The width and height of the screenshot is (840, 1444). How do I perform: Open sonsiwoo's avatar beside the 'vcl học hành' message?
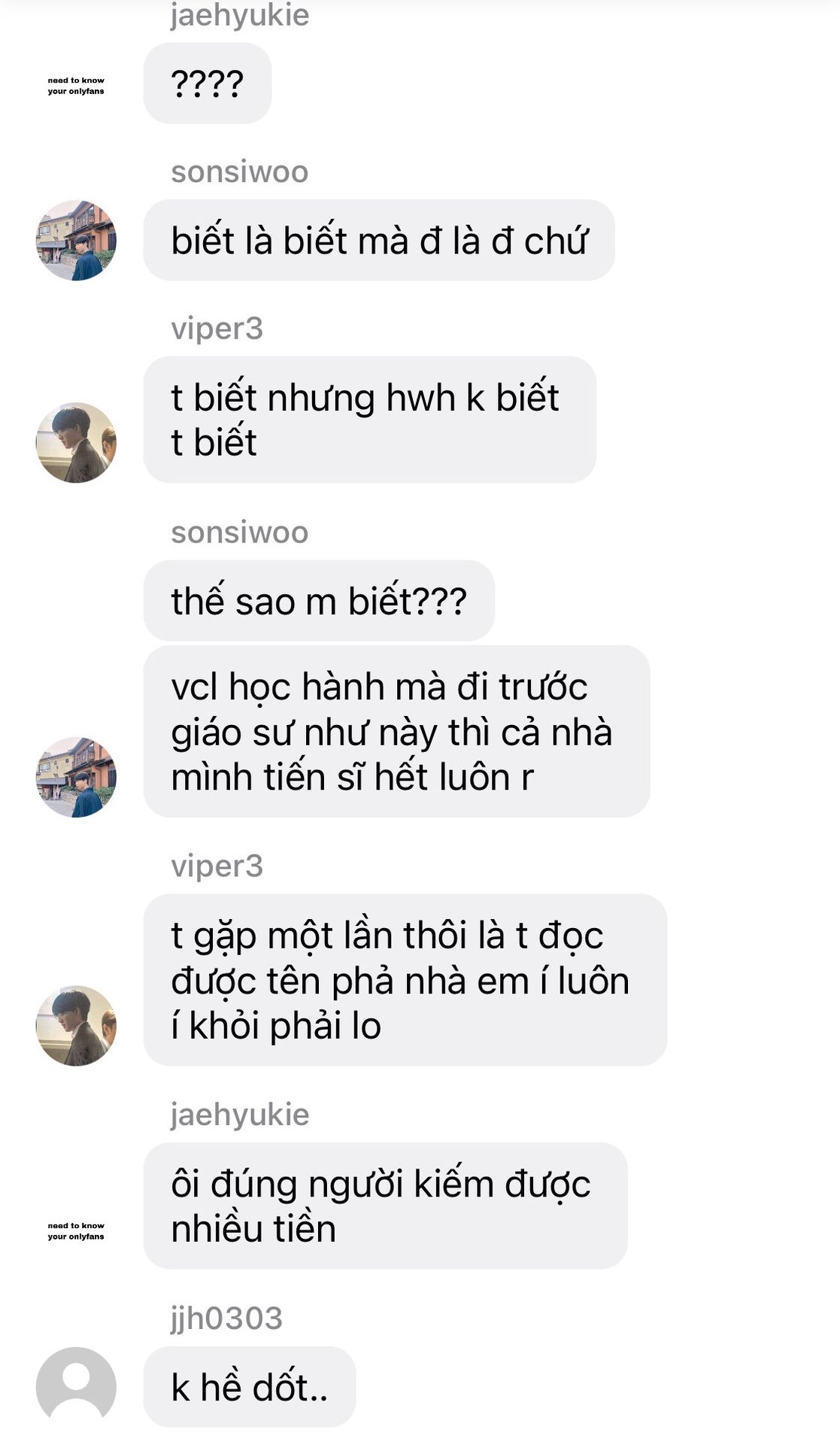point(76,777)
